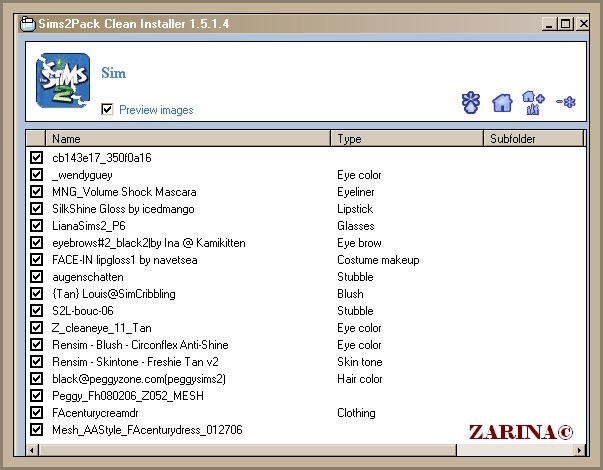The image size is (603, 470).
Task: Sort the list by the Type column header
Action: point(407,138)
